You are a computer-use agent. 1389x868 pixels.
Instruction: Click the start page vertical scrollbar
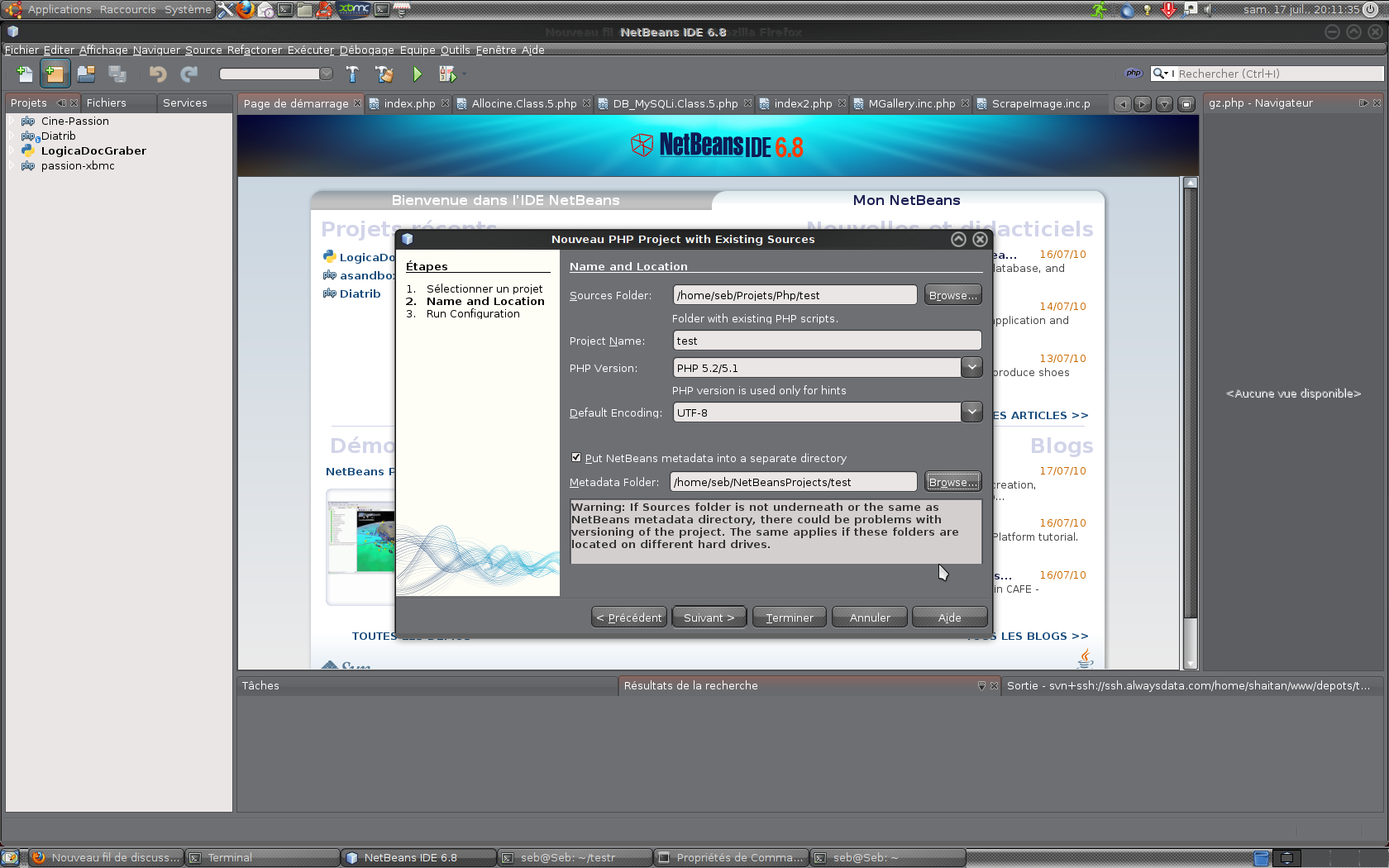point(1191,423)
